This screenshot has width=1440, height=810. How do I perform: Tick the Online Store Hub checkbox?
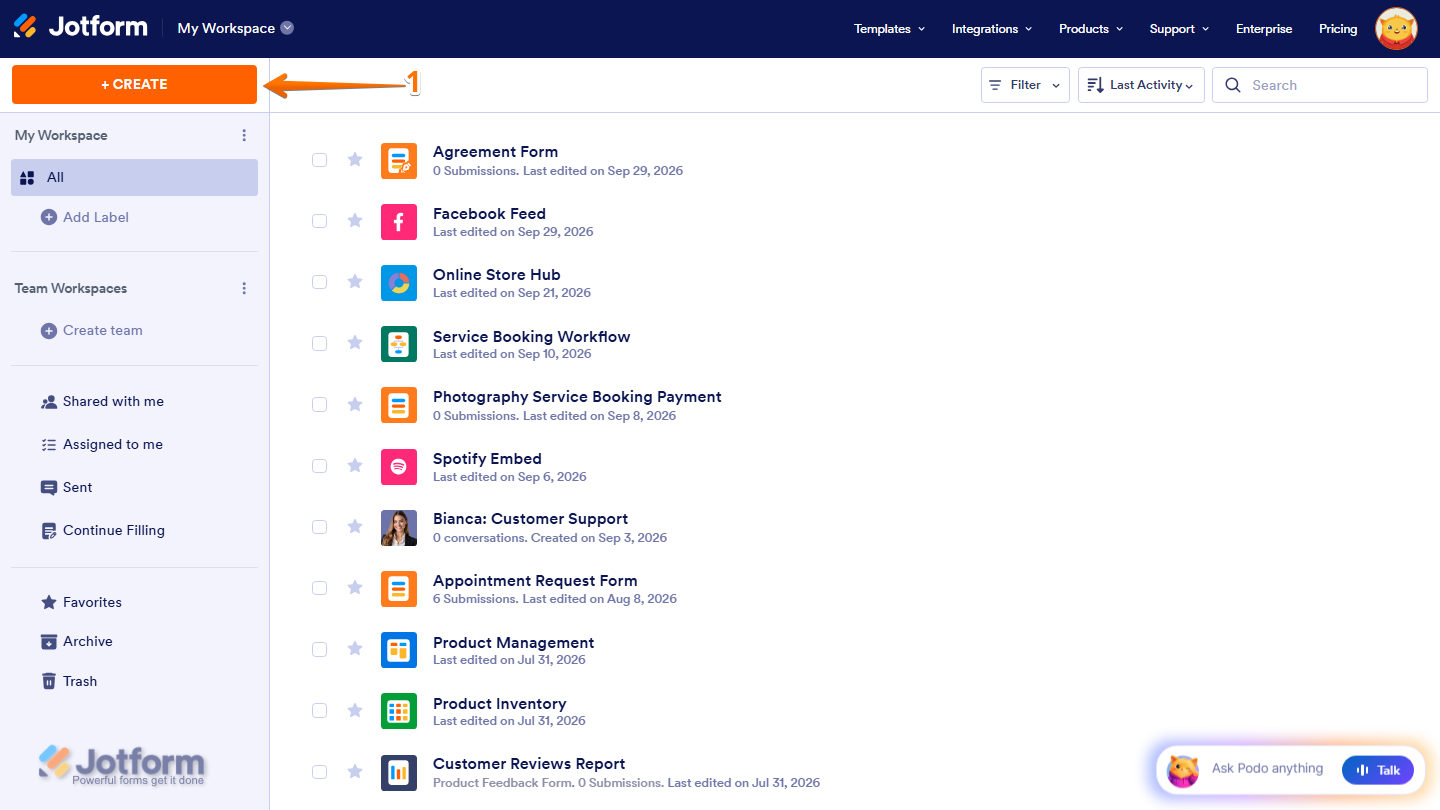319,282
